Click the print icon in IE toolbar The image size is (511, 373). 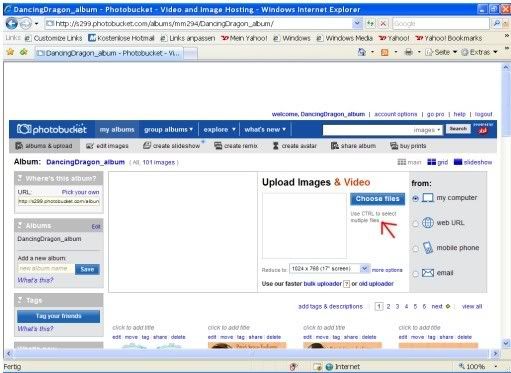[409, 52]
